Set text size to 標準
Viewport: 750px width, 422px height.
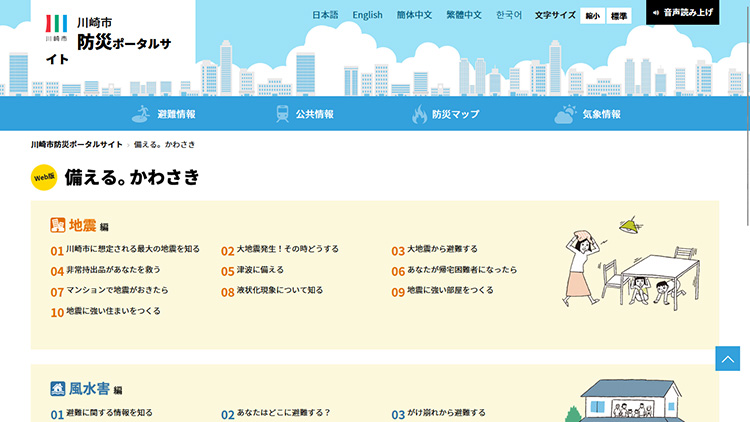[x=619, y=16]
